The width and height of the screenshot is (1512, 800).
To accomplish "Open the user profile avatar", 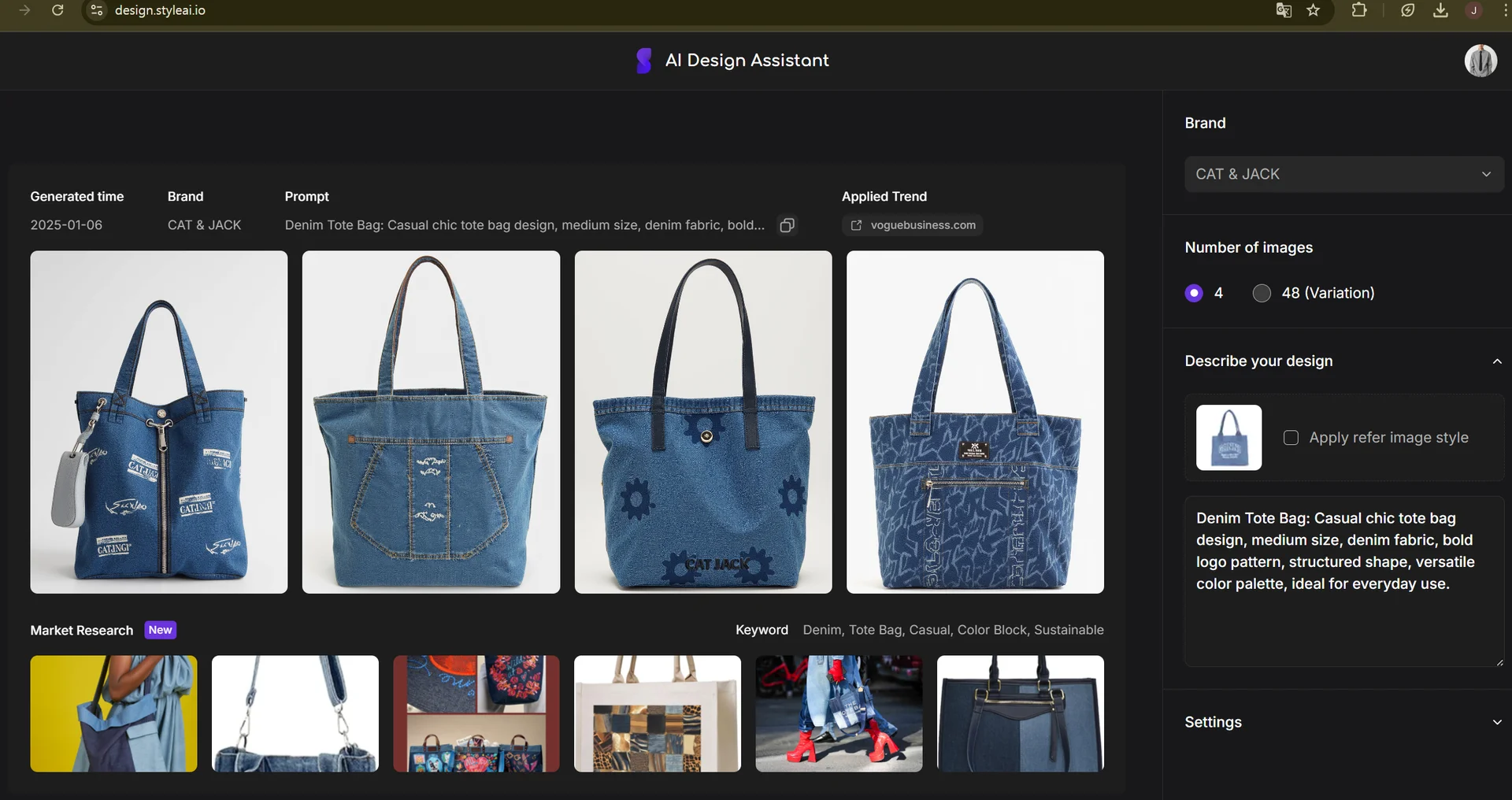I will point(1480,61).
